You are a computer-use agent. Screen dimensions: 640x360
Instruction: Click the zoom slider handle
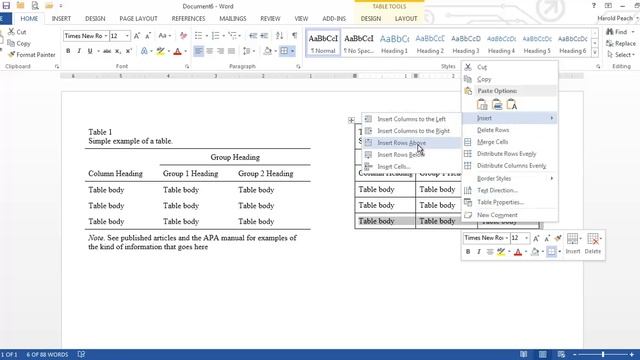click(x=603, y=355)
